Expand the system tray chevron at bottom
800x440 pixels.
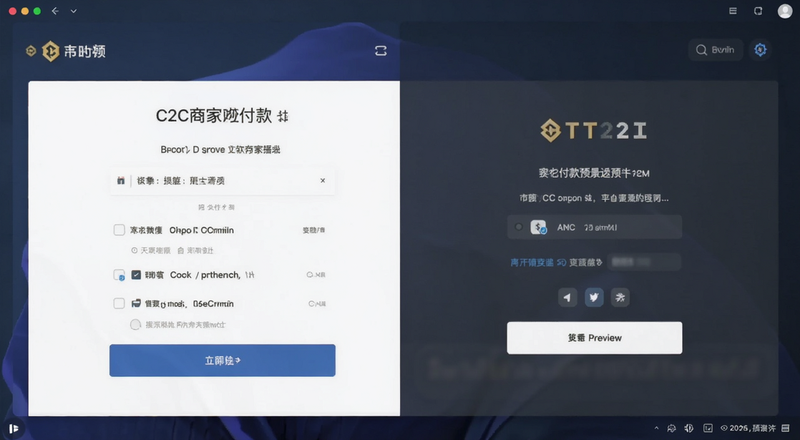[657, 428]
